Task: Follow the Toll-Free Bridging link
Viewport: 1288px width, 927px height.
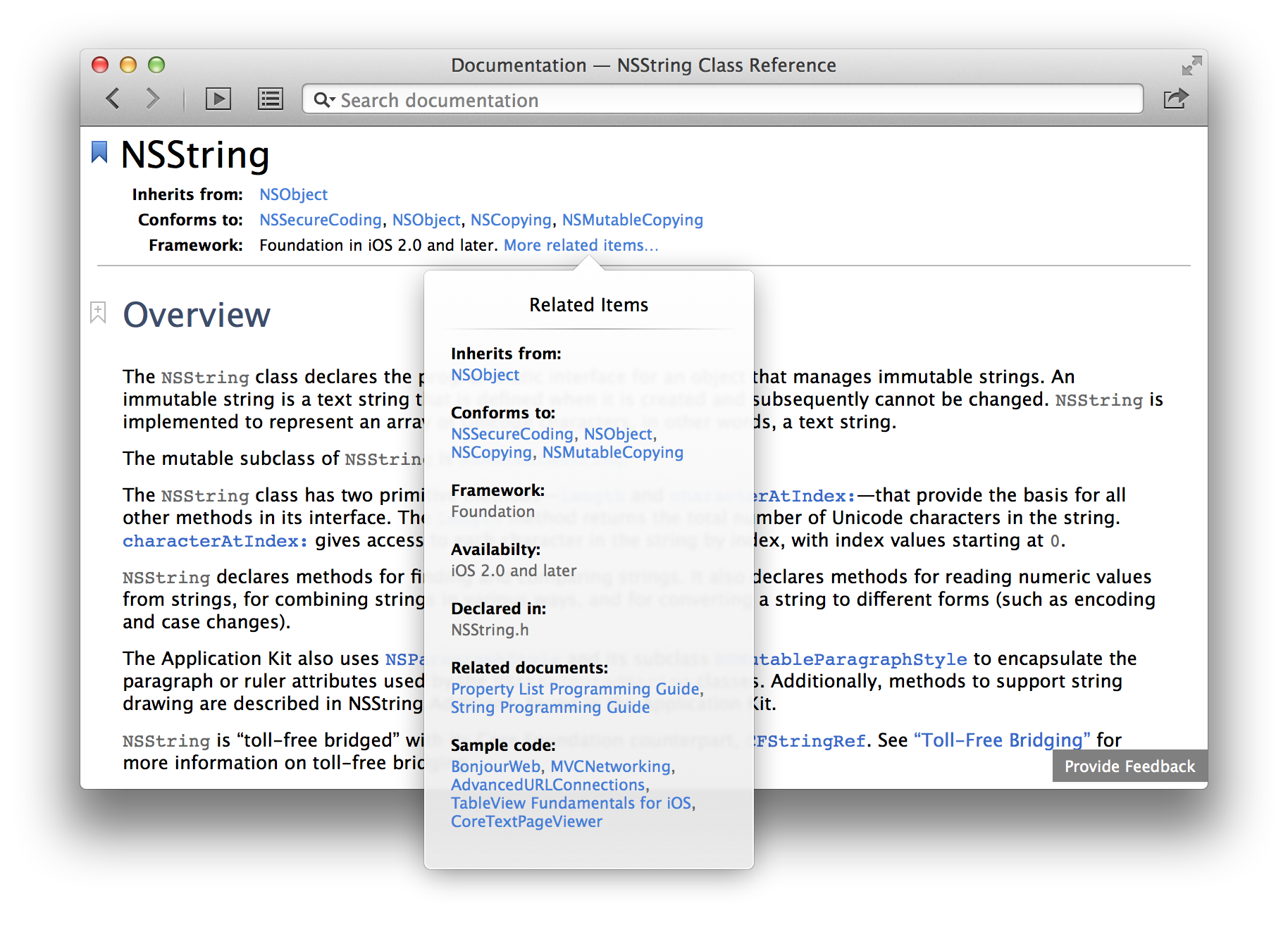Action: click(x=1001, y=740)
